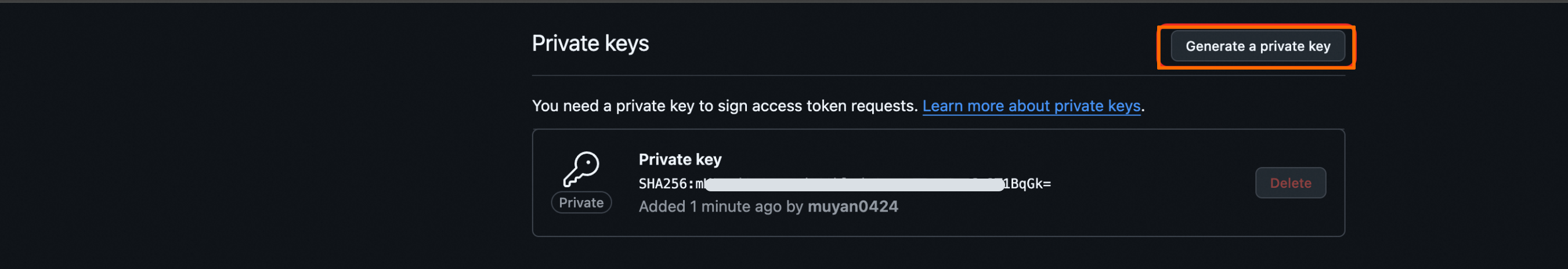Click the key icon
Image resolution: width=1568 pixels, height=269 pixels.
pos(581,169)
